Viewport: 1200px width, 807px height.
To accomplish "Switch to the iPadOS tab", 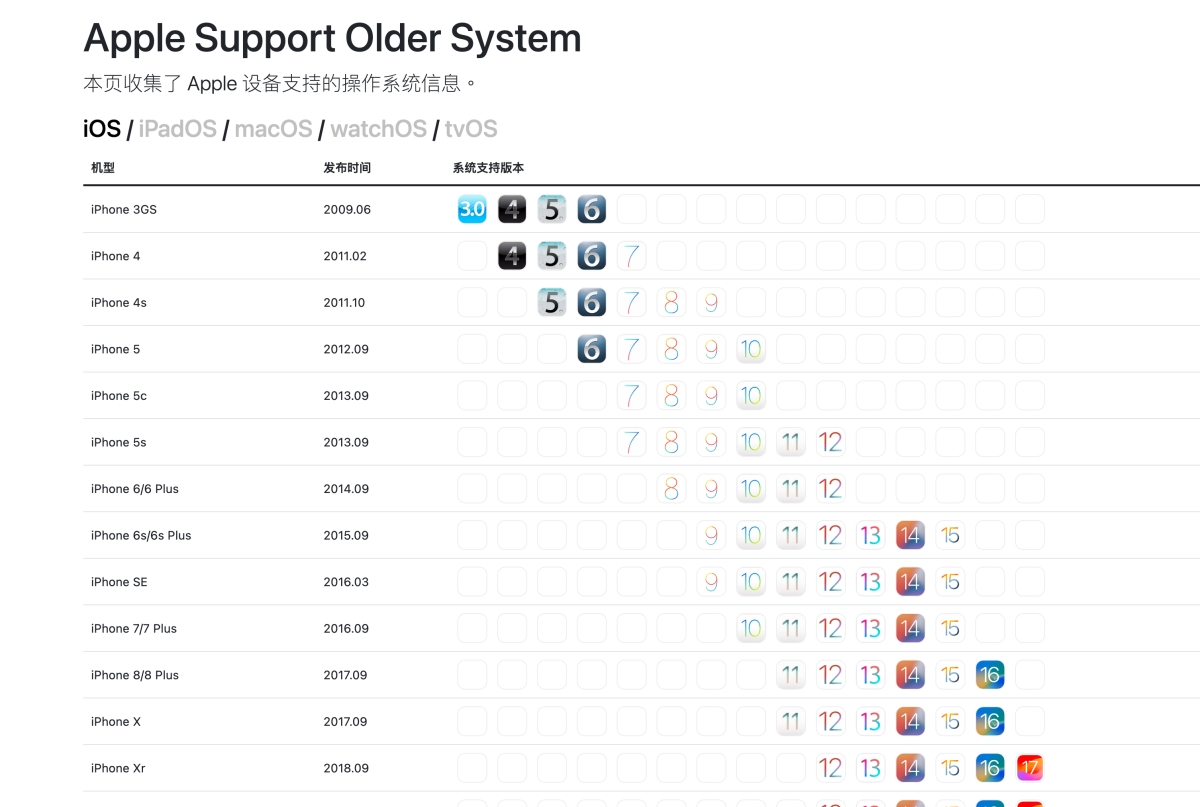I will coord(177,129).
